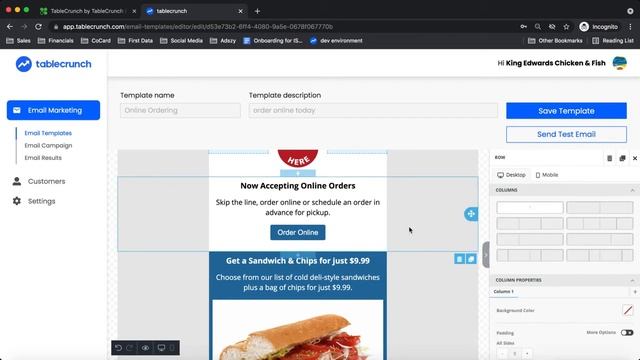Save the template
Viewport: 640px width, 360px height.
point(566,111)
